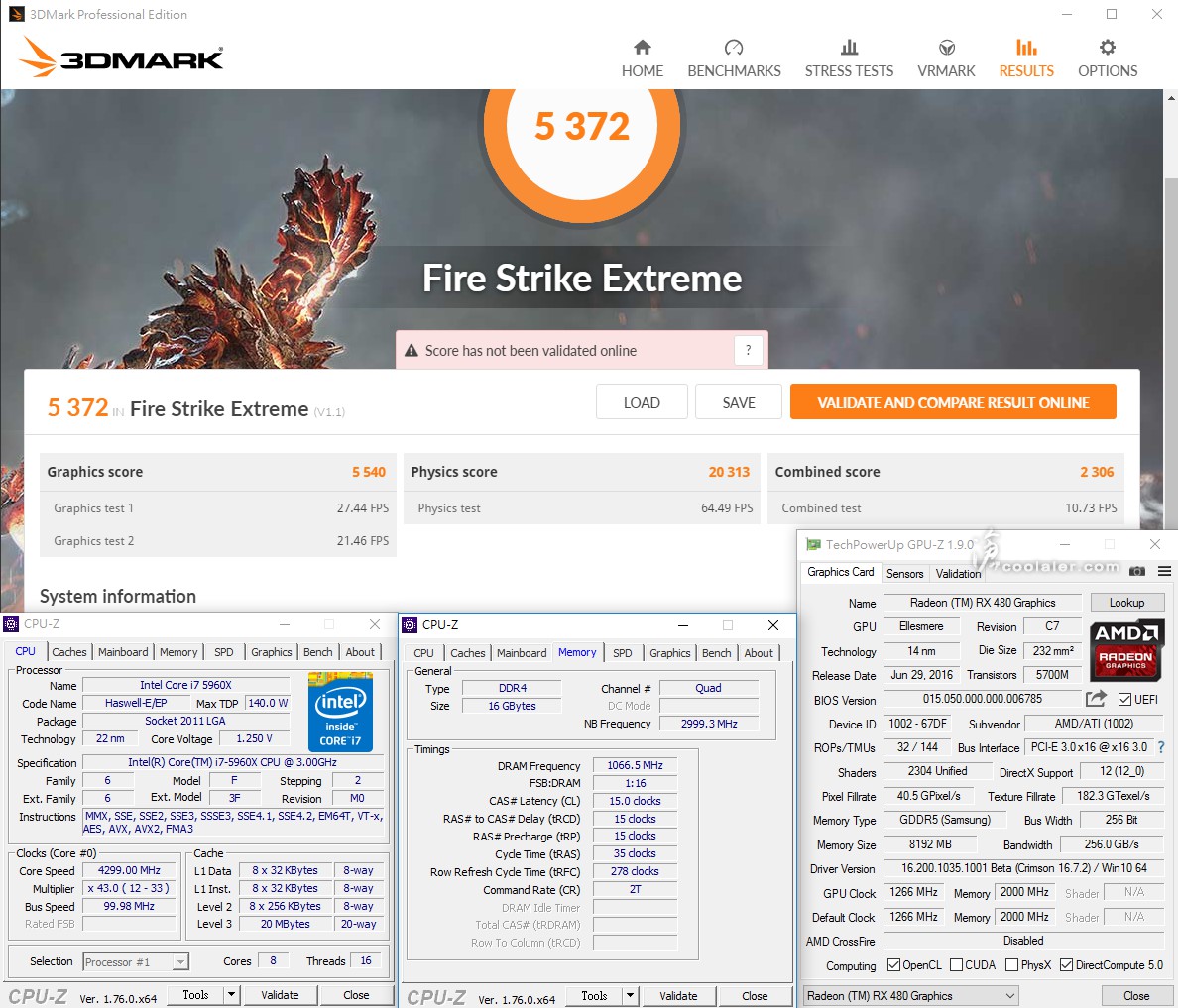Toggle the DirectCompute 5.0 checkbox
This screenshot has width=1178, height=1008.
tap(1066, 965)
